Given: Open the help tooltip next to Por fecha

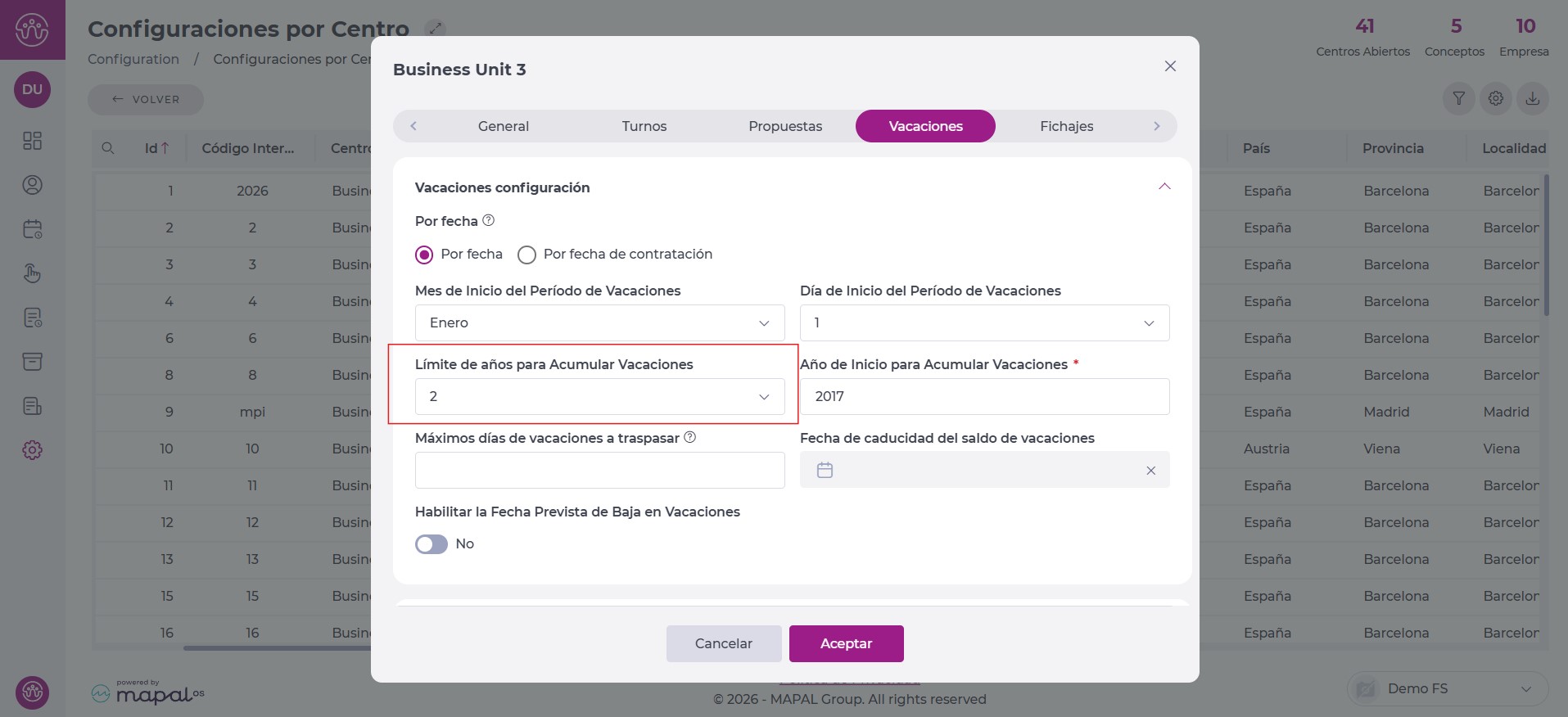Looking at the screenshot, I should click(x=489, y=220).
